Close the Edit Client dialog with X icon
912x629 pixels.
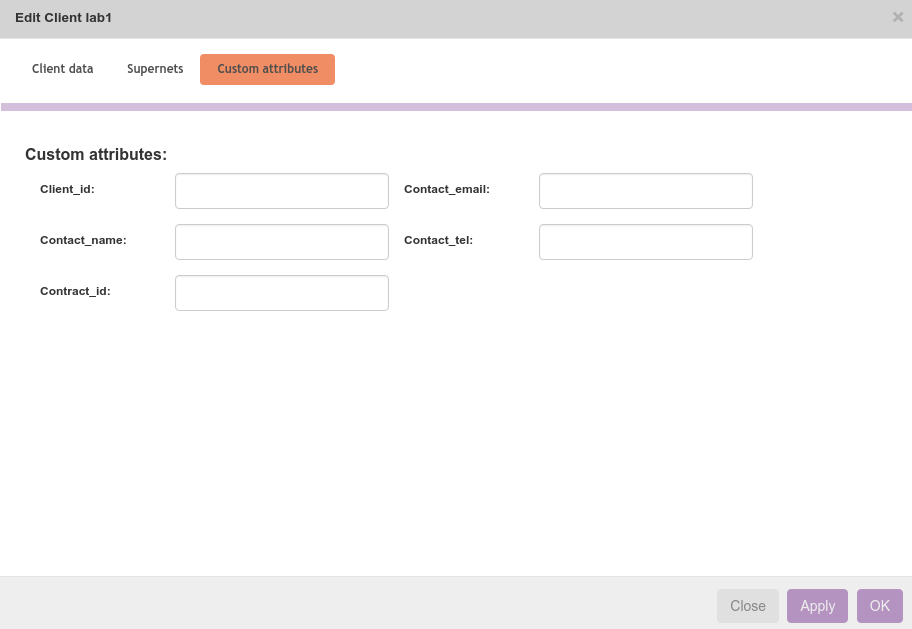coord(897,17)
